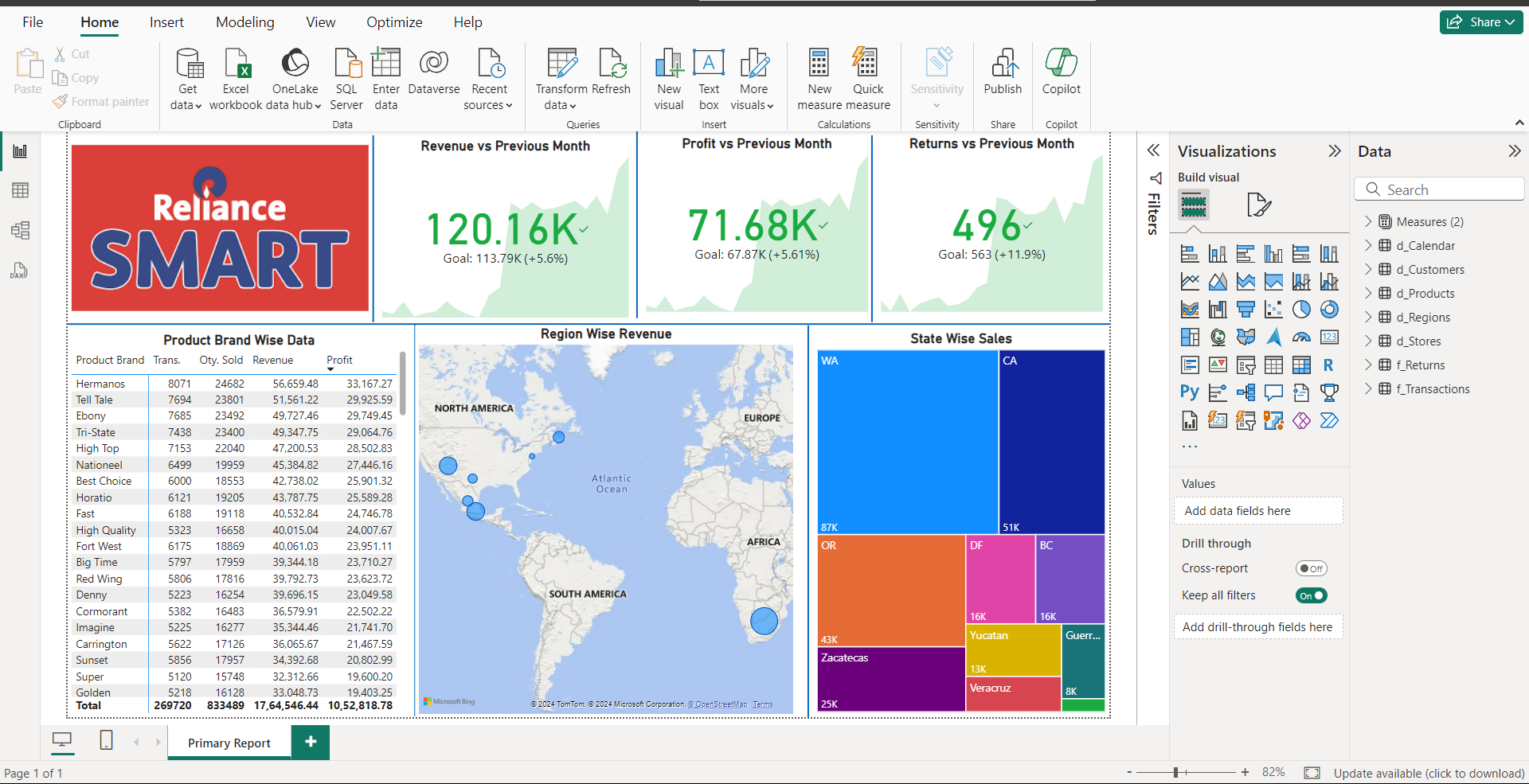Select the Area chart visual
The height and width of the screenshot is (784, 1529).
tap(1218, 282)
